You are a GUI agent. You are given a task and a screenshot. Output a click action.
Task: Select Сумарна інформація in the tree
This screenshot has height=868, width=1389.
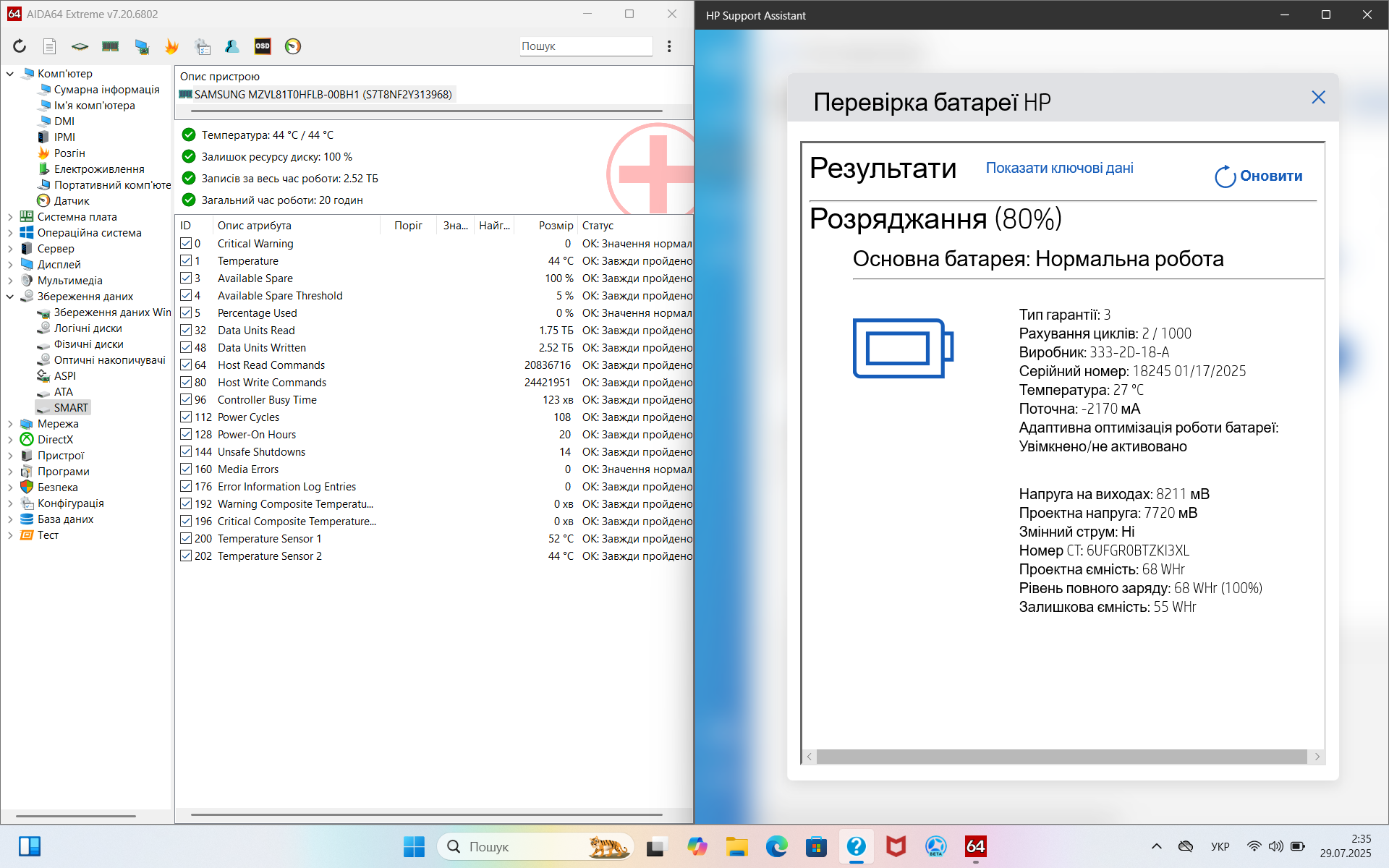point(106,90)
